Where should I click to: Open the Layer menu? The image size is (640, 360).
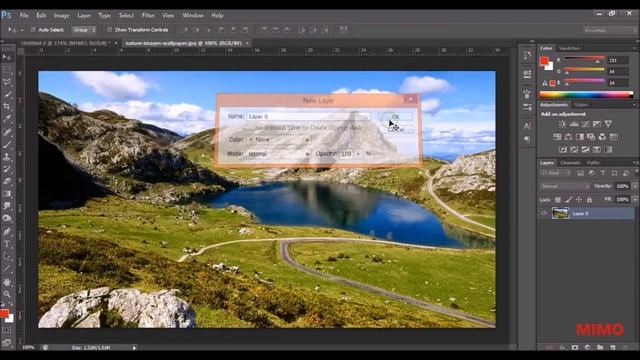click(x=84, y=16)
